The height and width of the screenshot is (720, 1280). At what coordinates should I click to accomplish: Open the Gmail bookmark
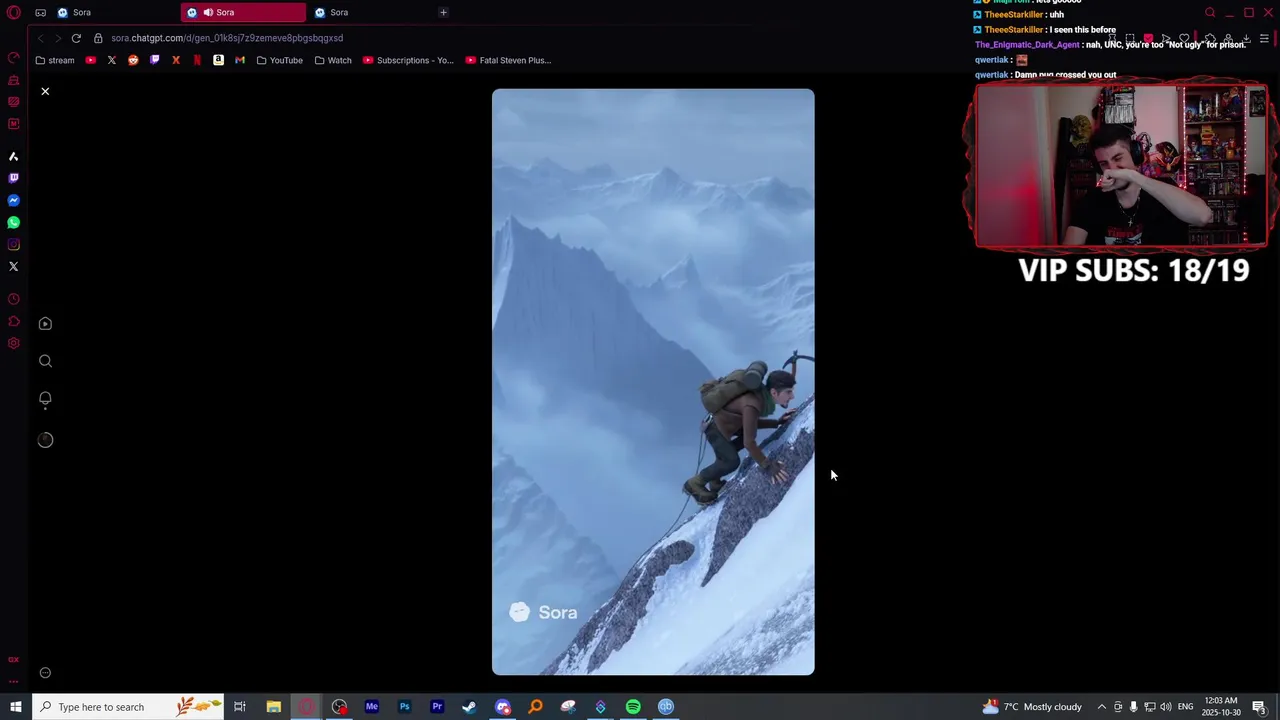(x=240, y=60)
